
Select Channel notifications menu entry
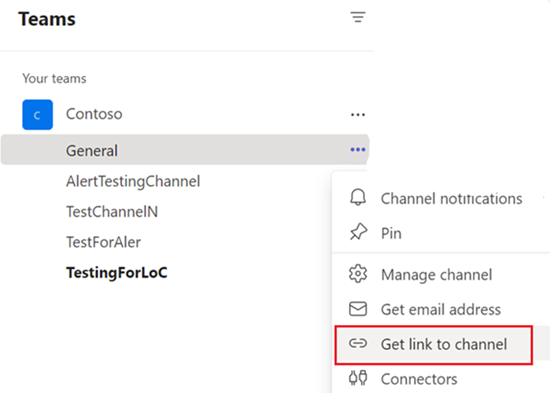pos(441,198)
